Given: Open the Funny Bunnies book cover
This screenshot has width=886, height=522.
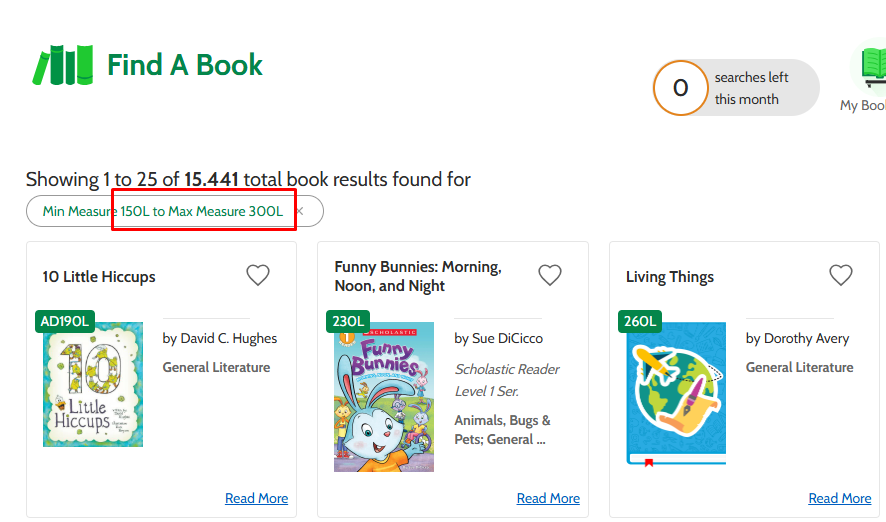Looking at the screenshot, I should (x=384, y=397).
